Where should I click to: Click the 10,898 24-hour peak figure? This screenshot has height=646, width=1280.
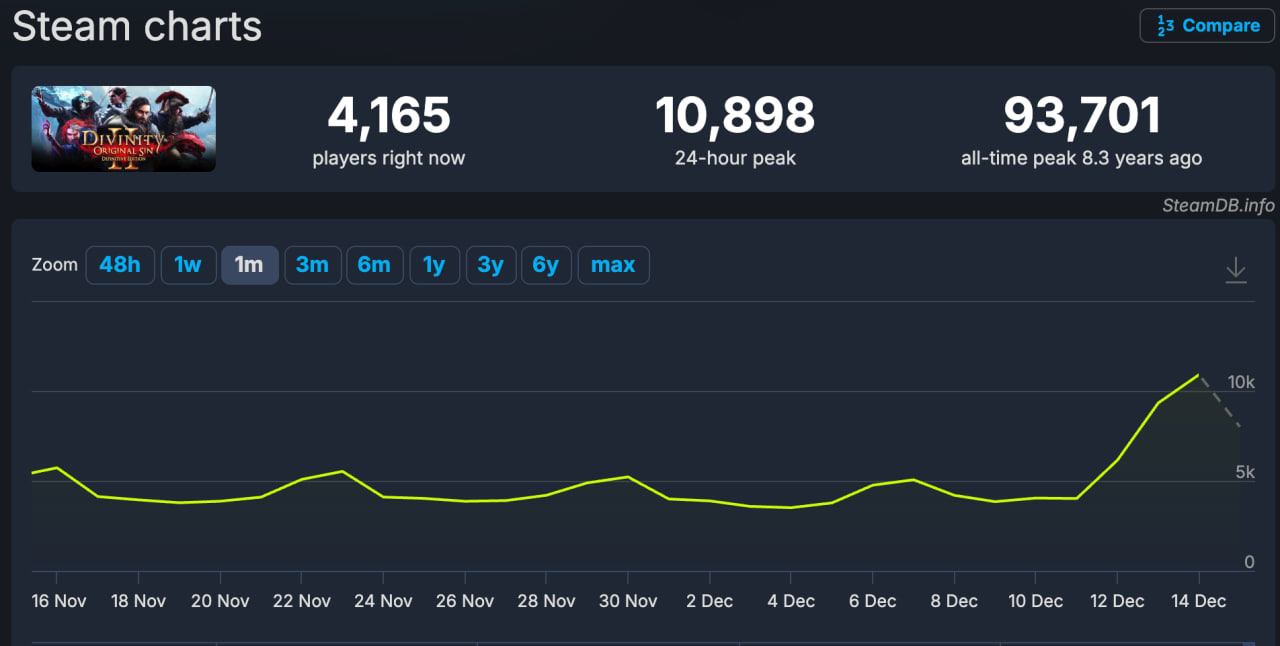click(x=735, y=116)
